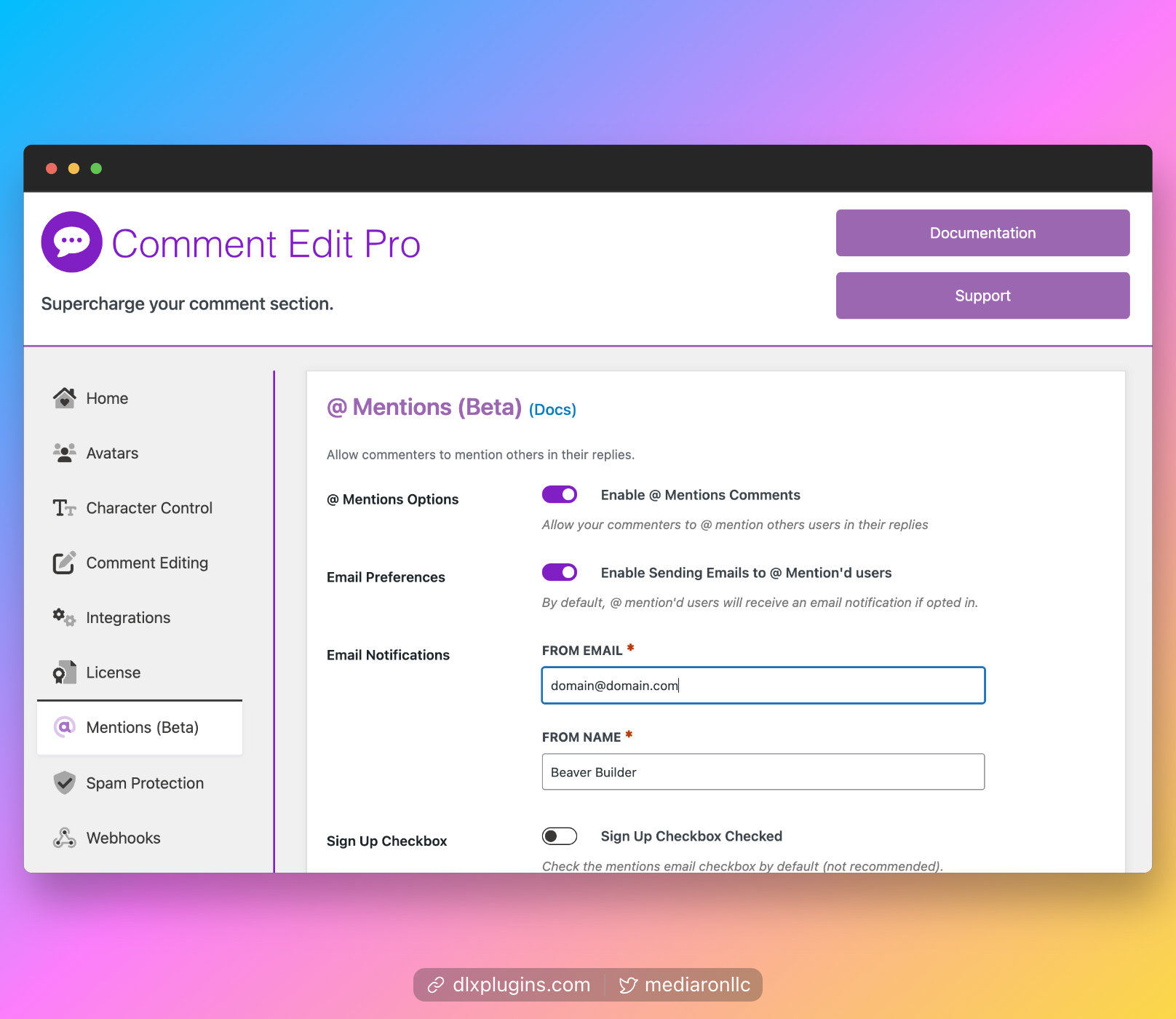Disable the Enable @ Mentions Comments toggle

[x=559, y=495]
